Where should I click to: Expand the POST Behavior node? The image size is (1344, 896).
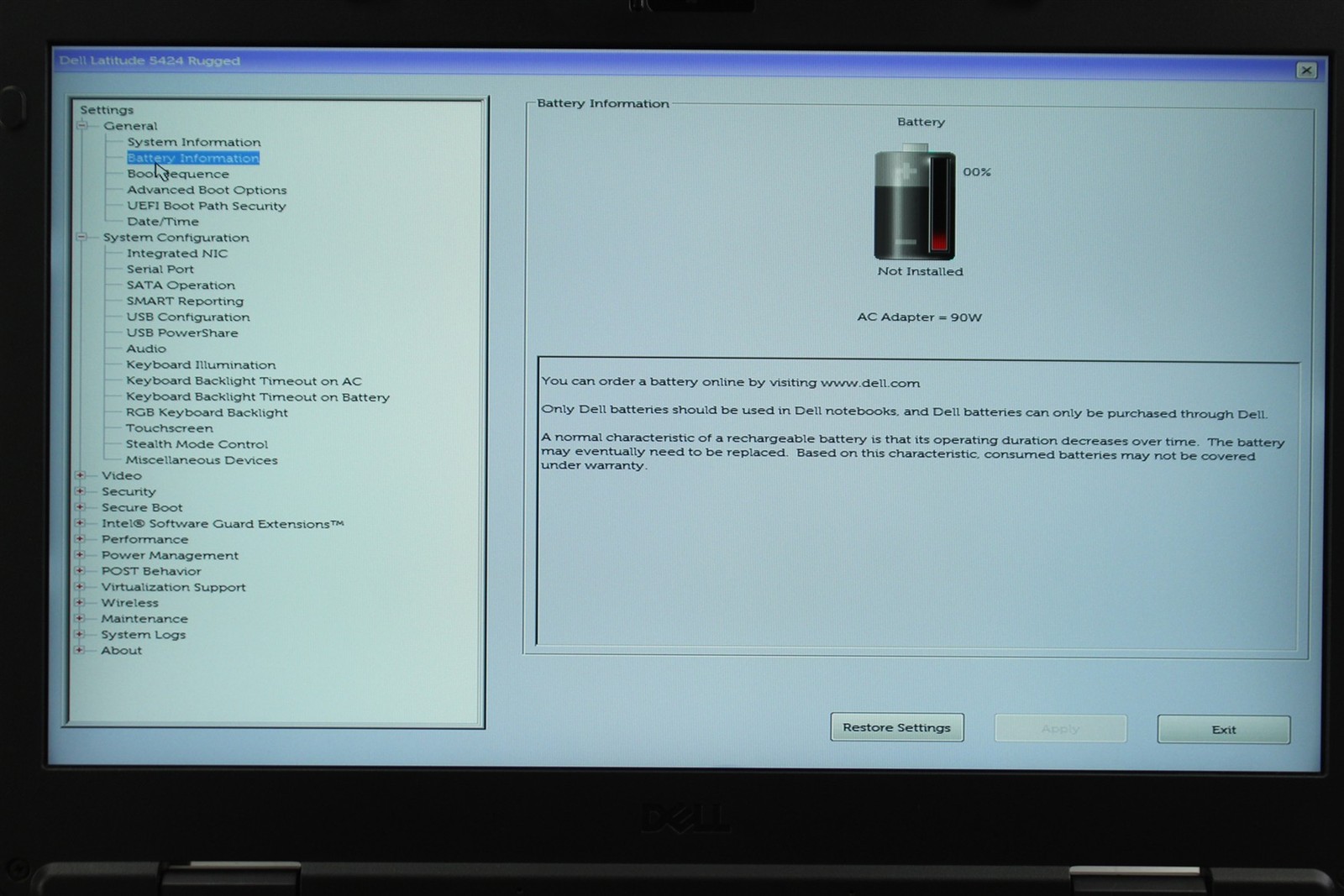point(81,571)
